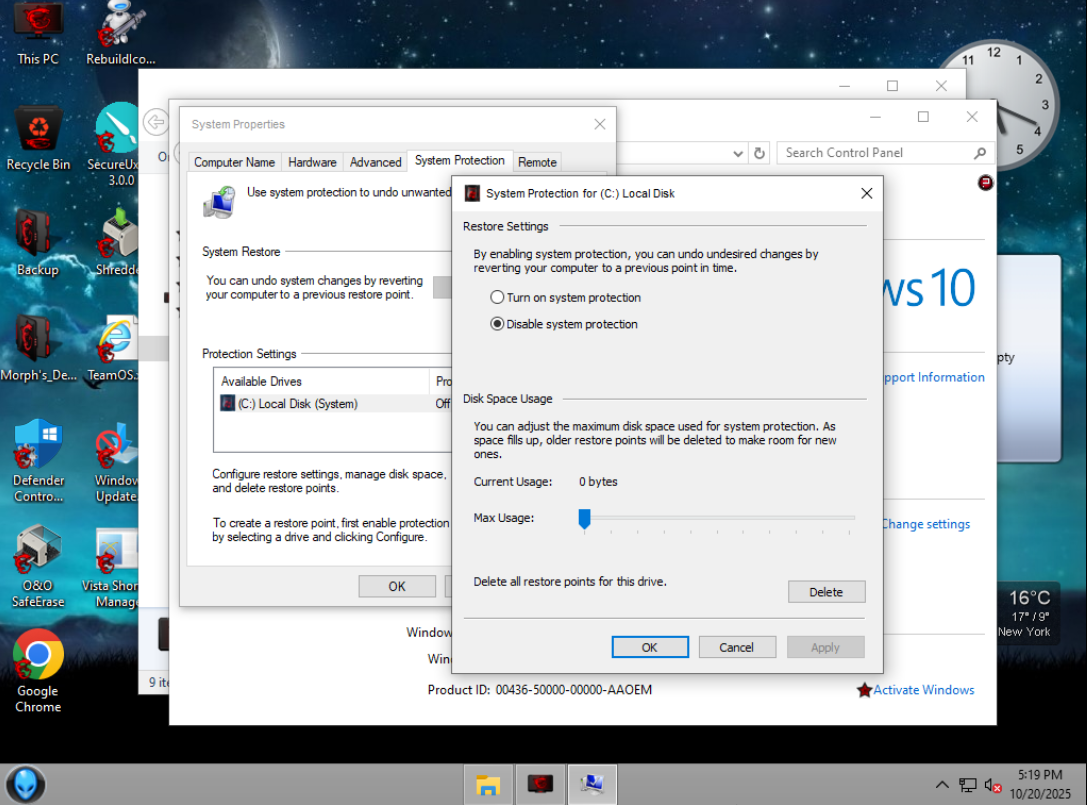The width and height of the screenshot is (1087, 805).
Task: Click Delete to remove restore points
Action: (x=826, y=591)
